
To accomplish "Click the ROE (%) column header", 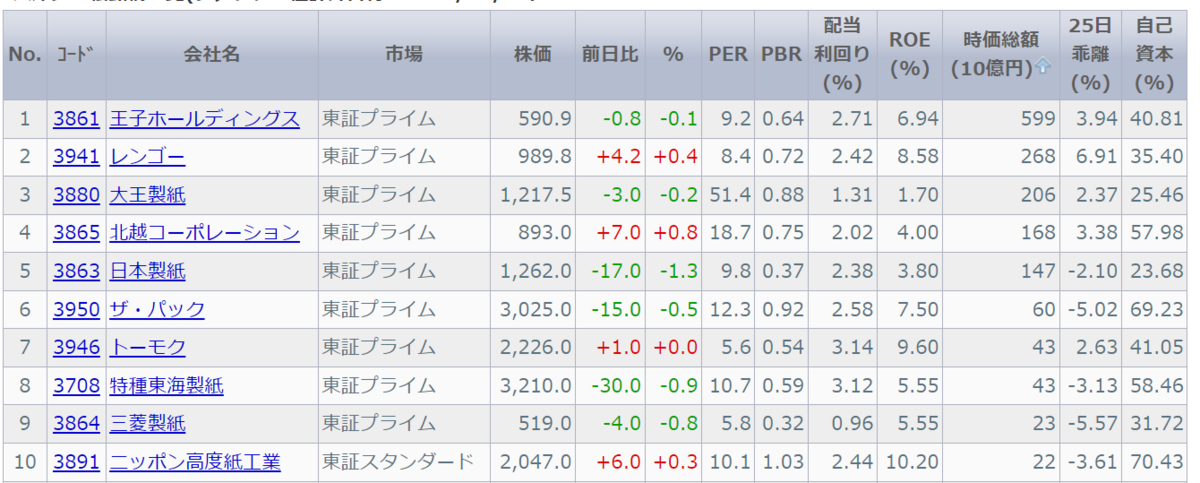I will click(x=910, y=55).
